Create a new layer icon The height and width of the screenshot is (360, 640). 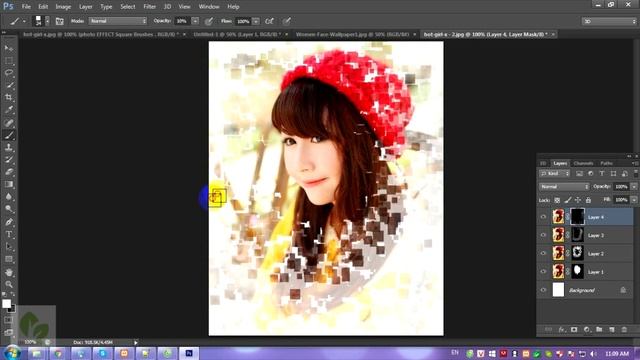(x=611, y=329)
